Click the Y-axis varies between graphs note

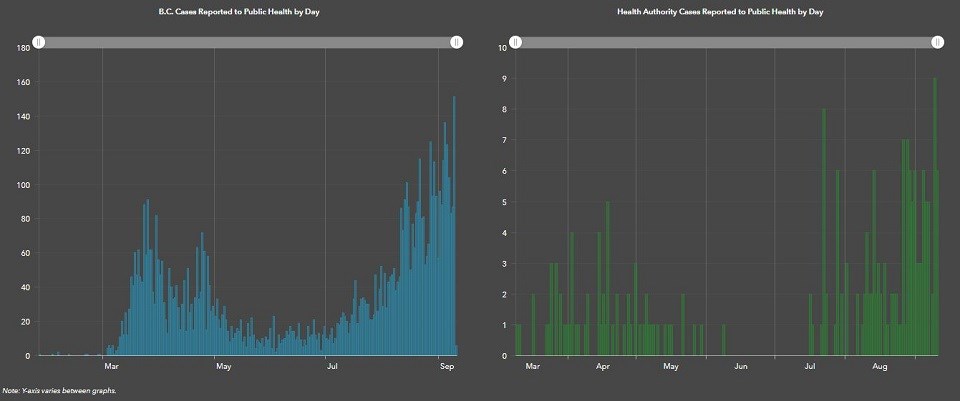coord(59,391)
